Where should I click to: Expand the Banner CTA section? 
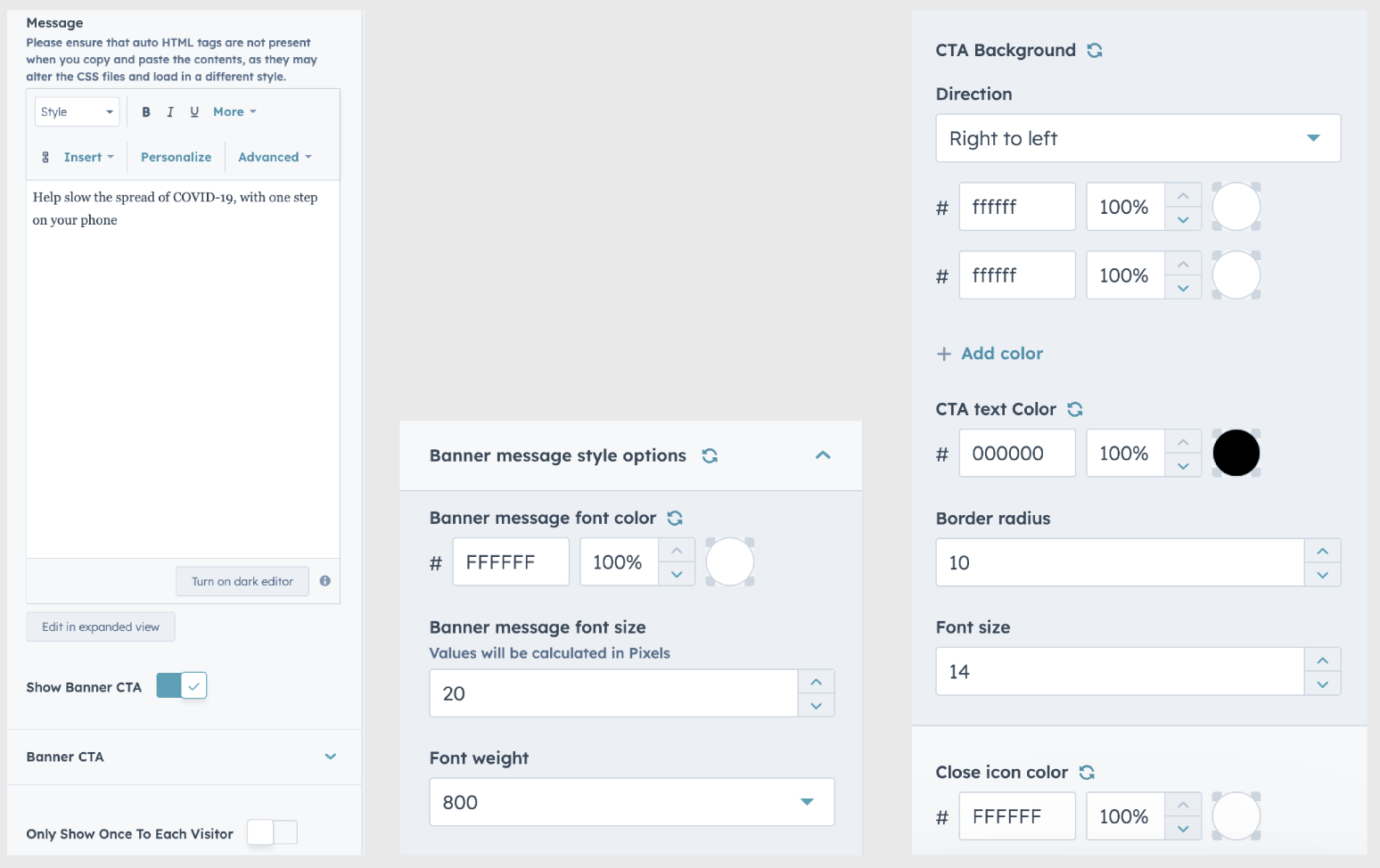[331, 757]
